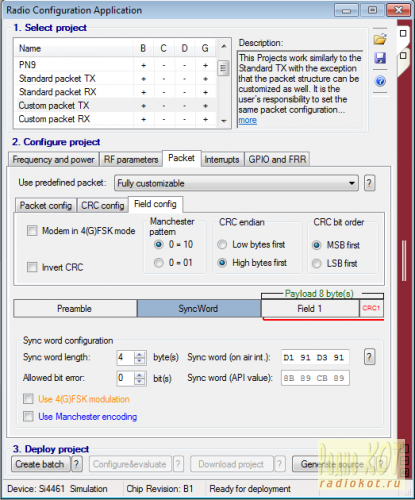Enable Modem in 4(G)FSK mode checkbox
Image resolution: width=415 pixels, height=500 pixels.
click(32, 231)
